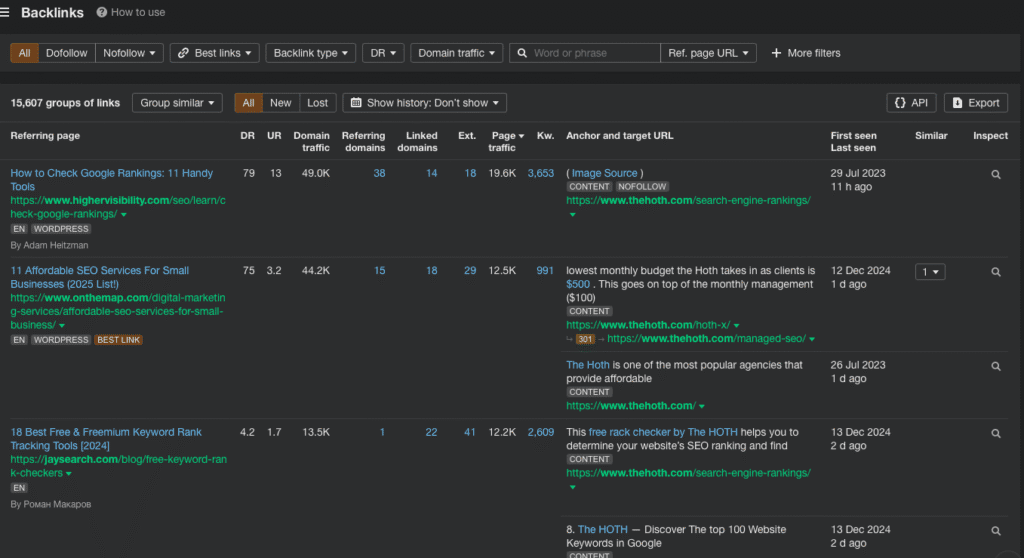The image size is (1024, 558).
Task: Click the plus icon for More filters
Action: [x=776, y=53]
